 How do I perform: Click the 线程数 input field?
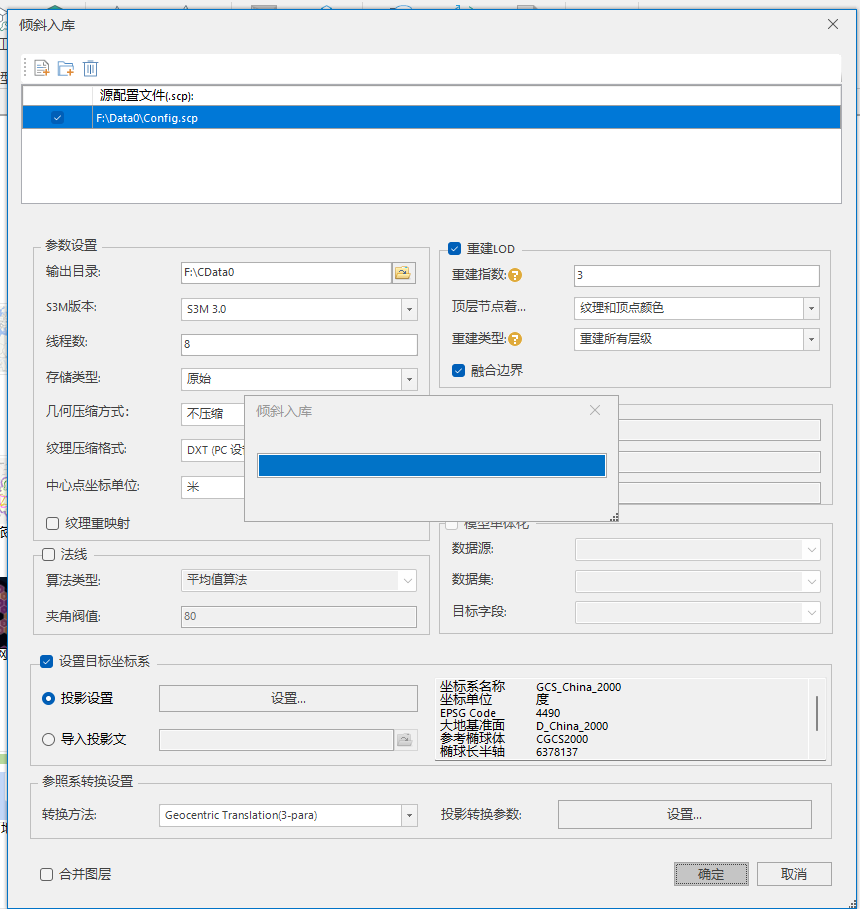298,345
